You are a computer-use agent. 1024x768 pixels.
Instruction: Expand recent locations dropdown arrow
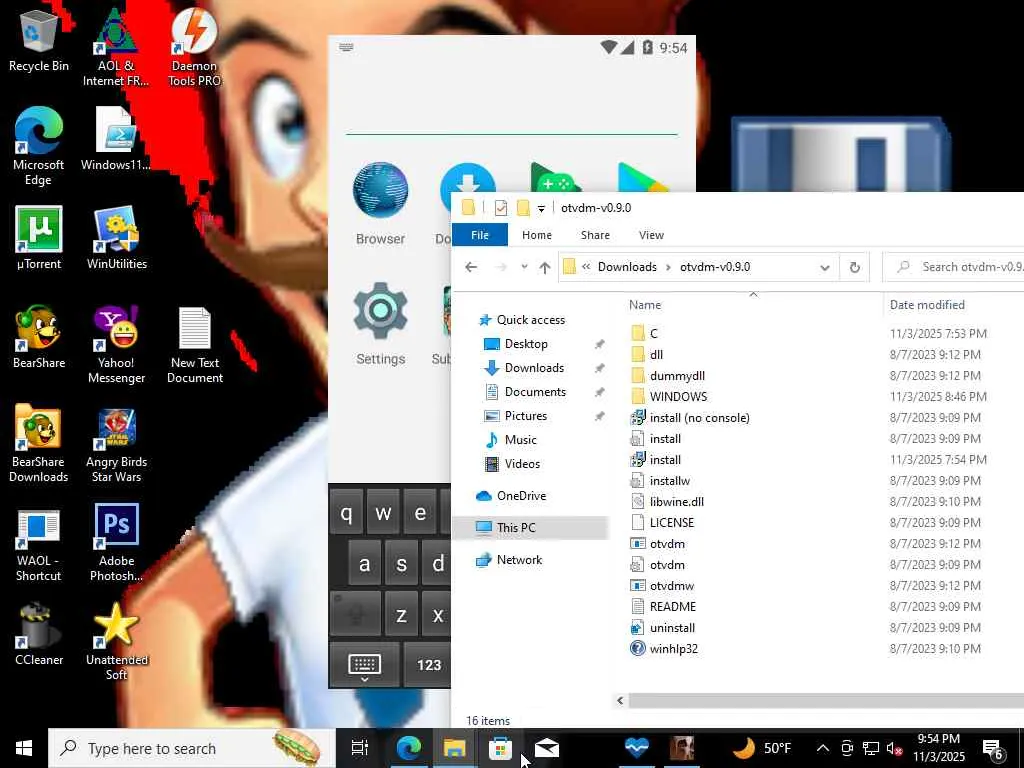pyautogui.click(x=524, y=267)
